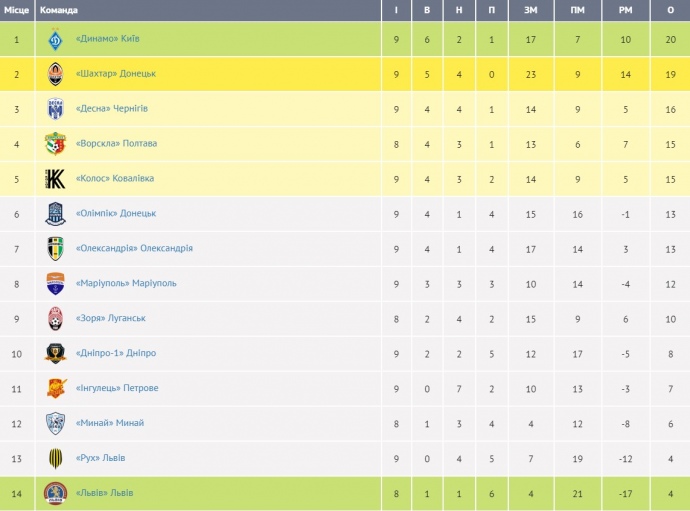This screenshot has width=690, height=511.
Task: Click the Vorskla Poltava club crest
Action: pyautogui.click(x=56, y=144)
